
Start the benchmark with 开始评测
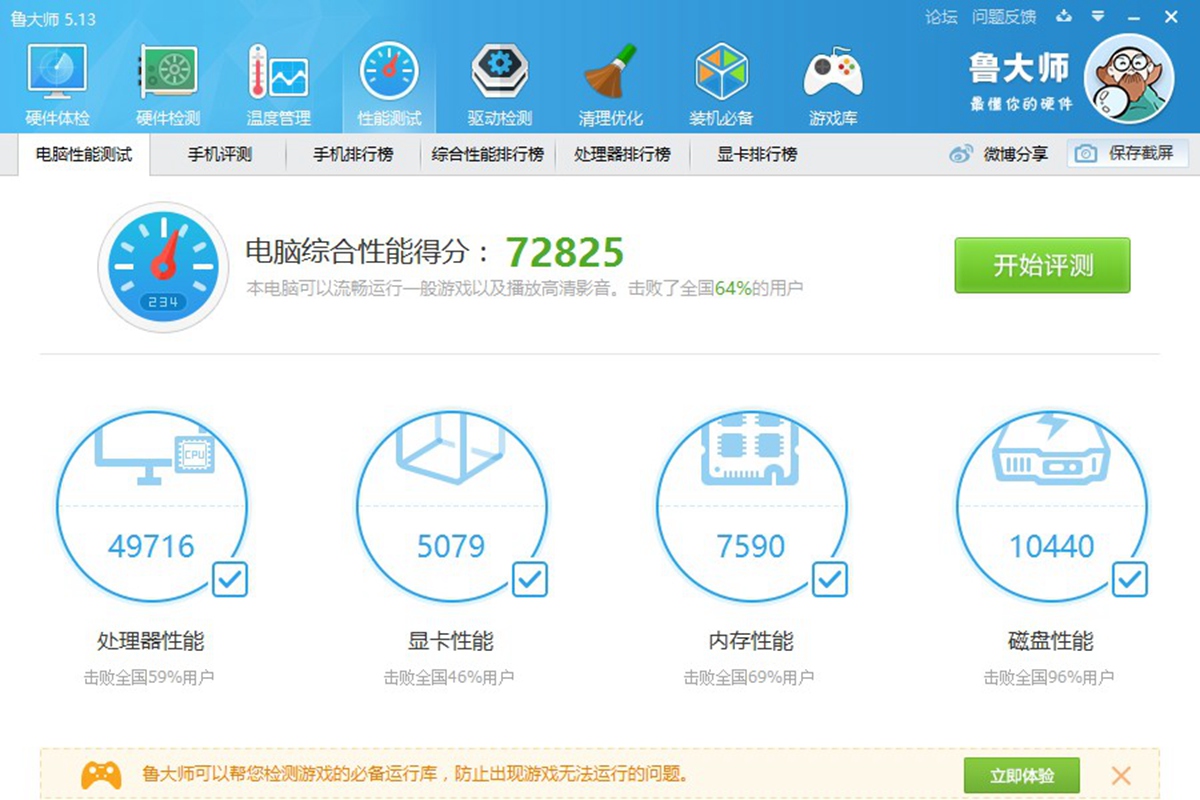[x=1042, y=266]
